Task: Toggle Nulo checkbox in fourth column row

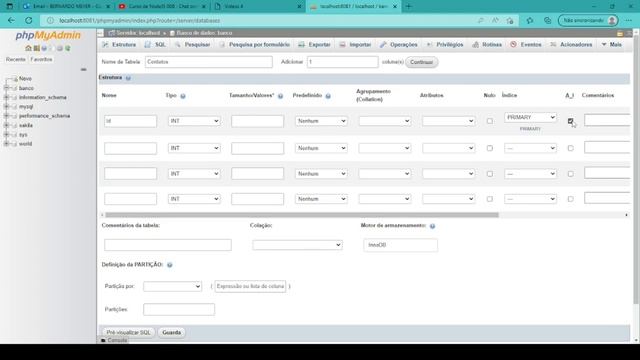Action: coord(489,199)
